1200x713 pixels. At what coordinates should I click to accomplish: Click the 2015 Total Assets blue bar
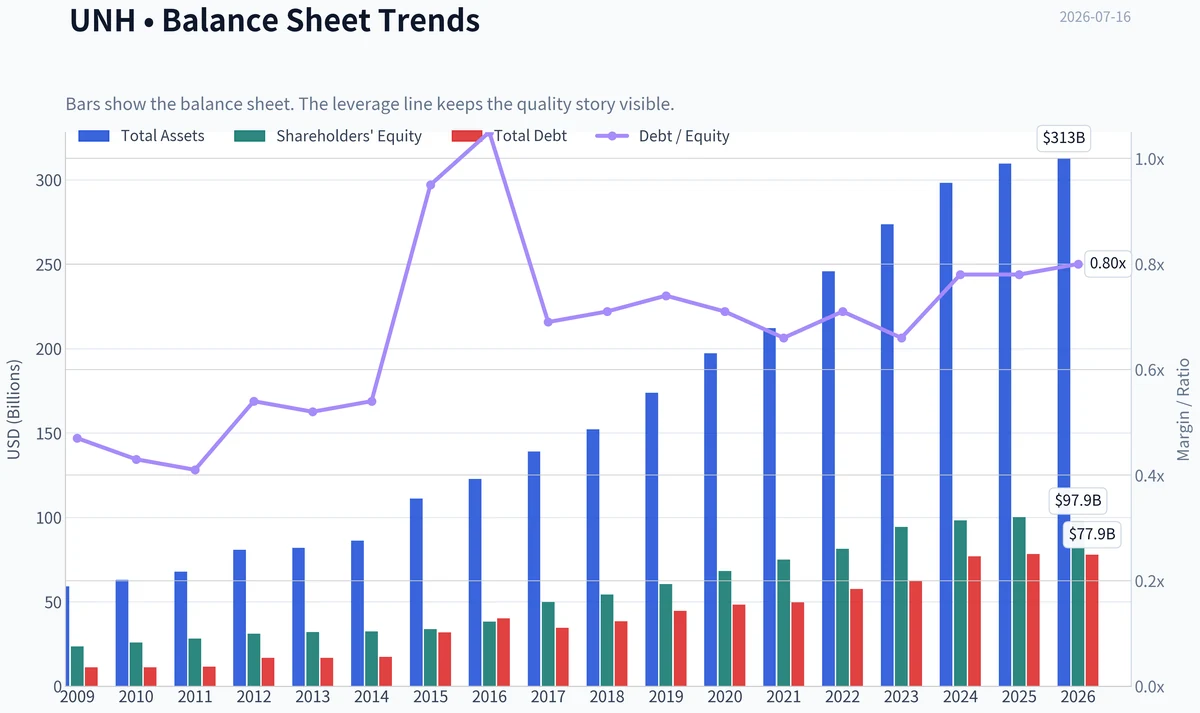tap(416, 593)
